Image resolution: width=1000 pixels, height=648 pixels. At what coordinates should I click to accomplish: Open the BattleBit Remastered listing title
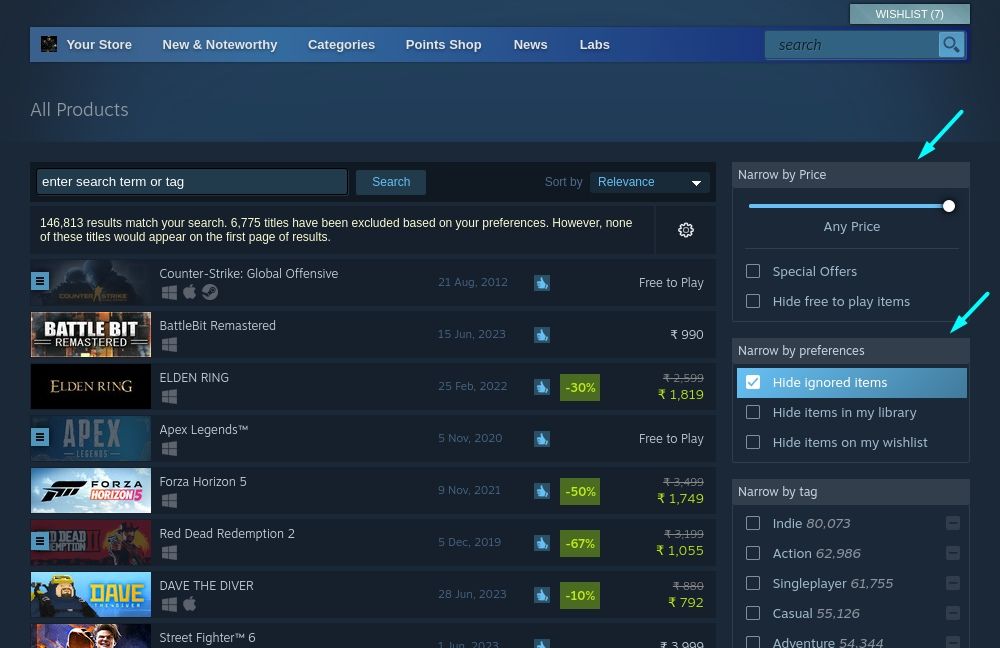(217, 325)
